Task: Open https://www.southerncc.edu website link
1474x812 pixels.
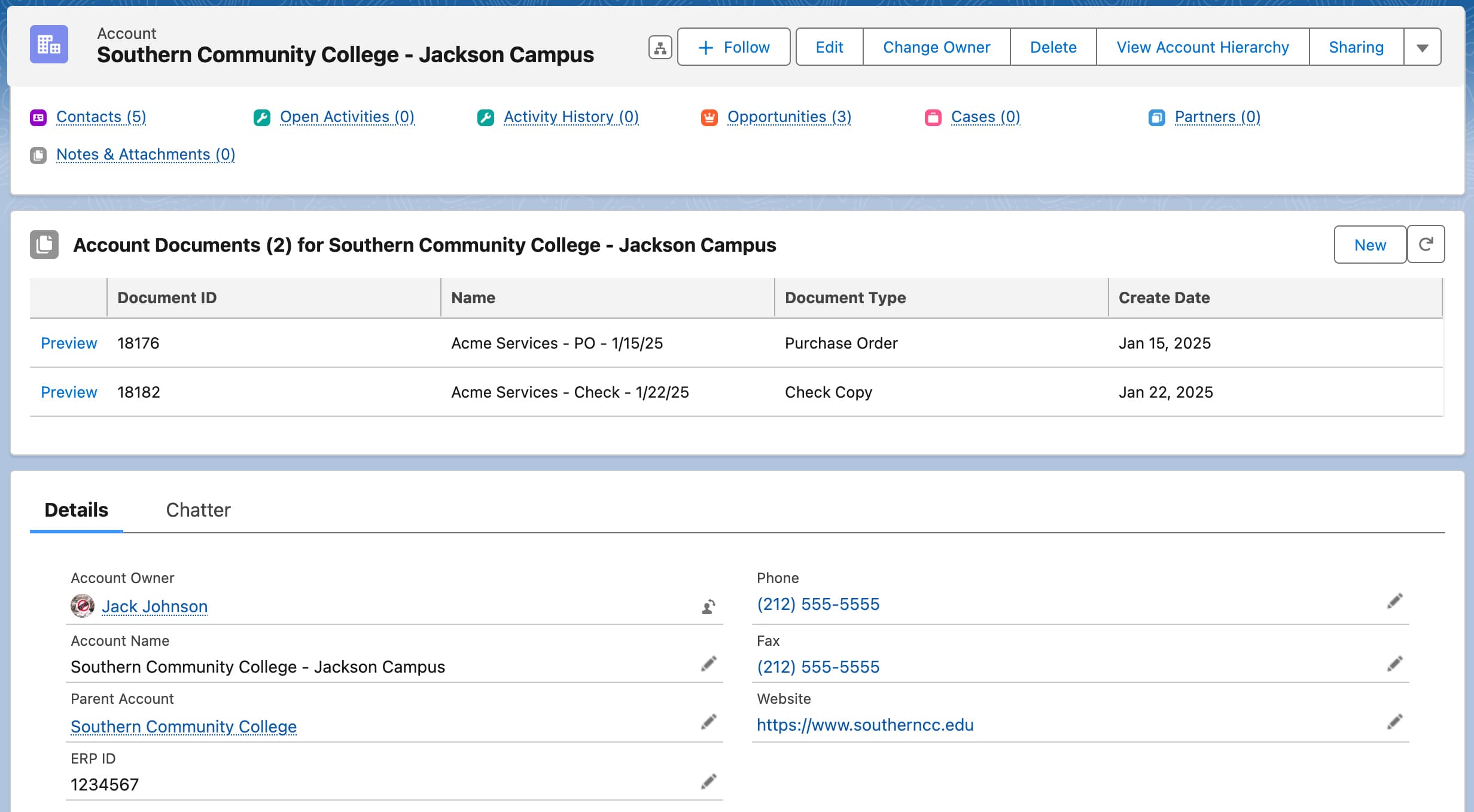Action: point(865,725)
